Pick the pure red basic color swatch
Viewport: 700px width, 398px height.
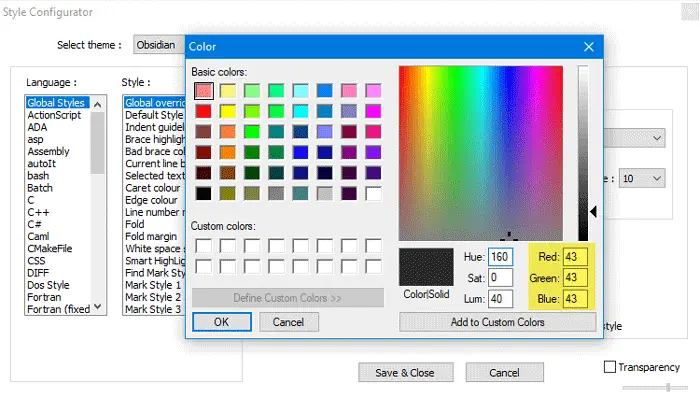[204, 111]
